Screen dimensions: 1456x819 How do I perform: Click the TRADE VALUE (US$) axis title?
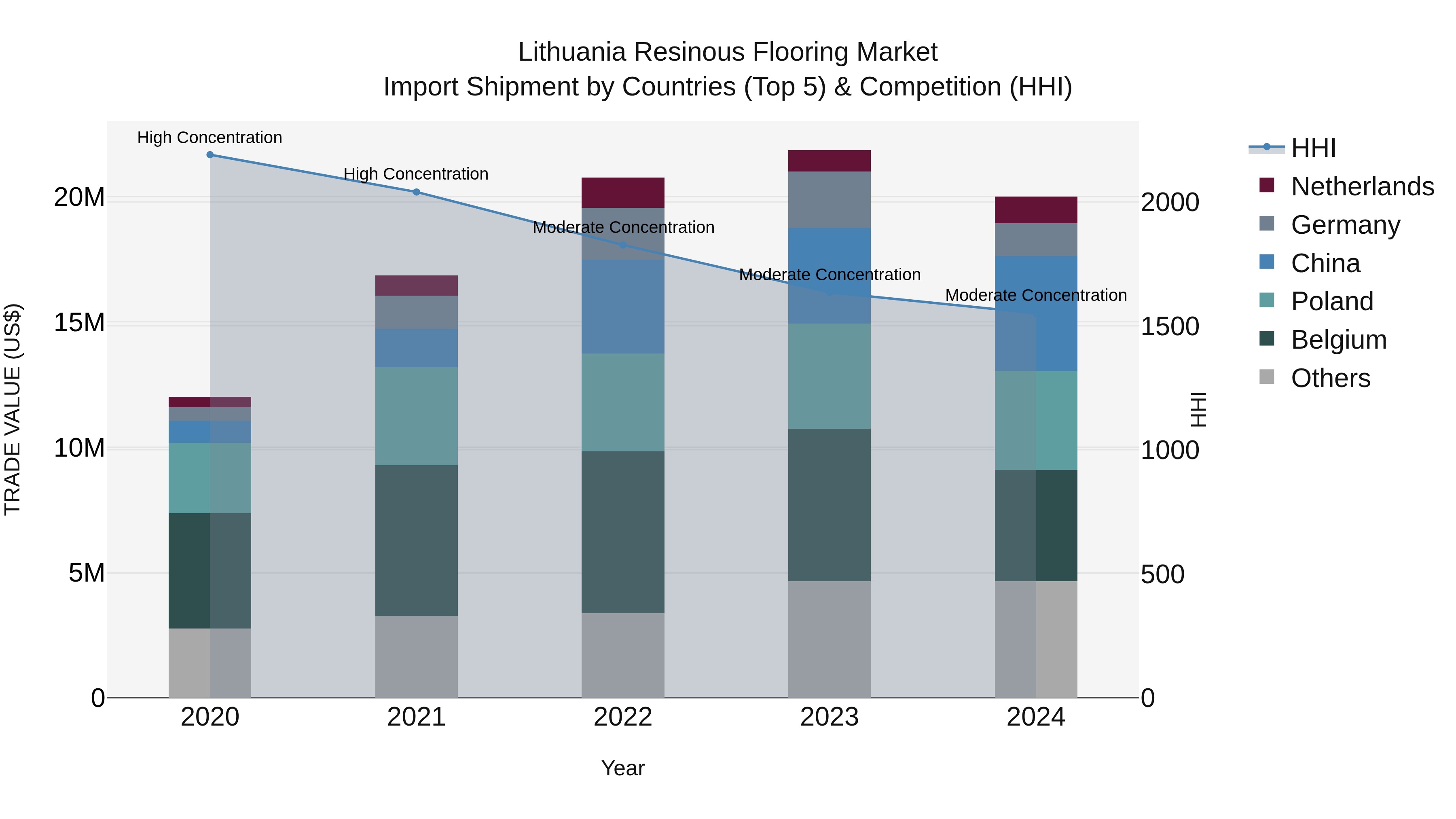click(x=13, y=409)
